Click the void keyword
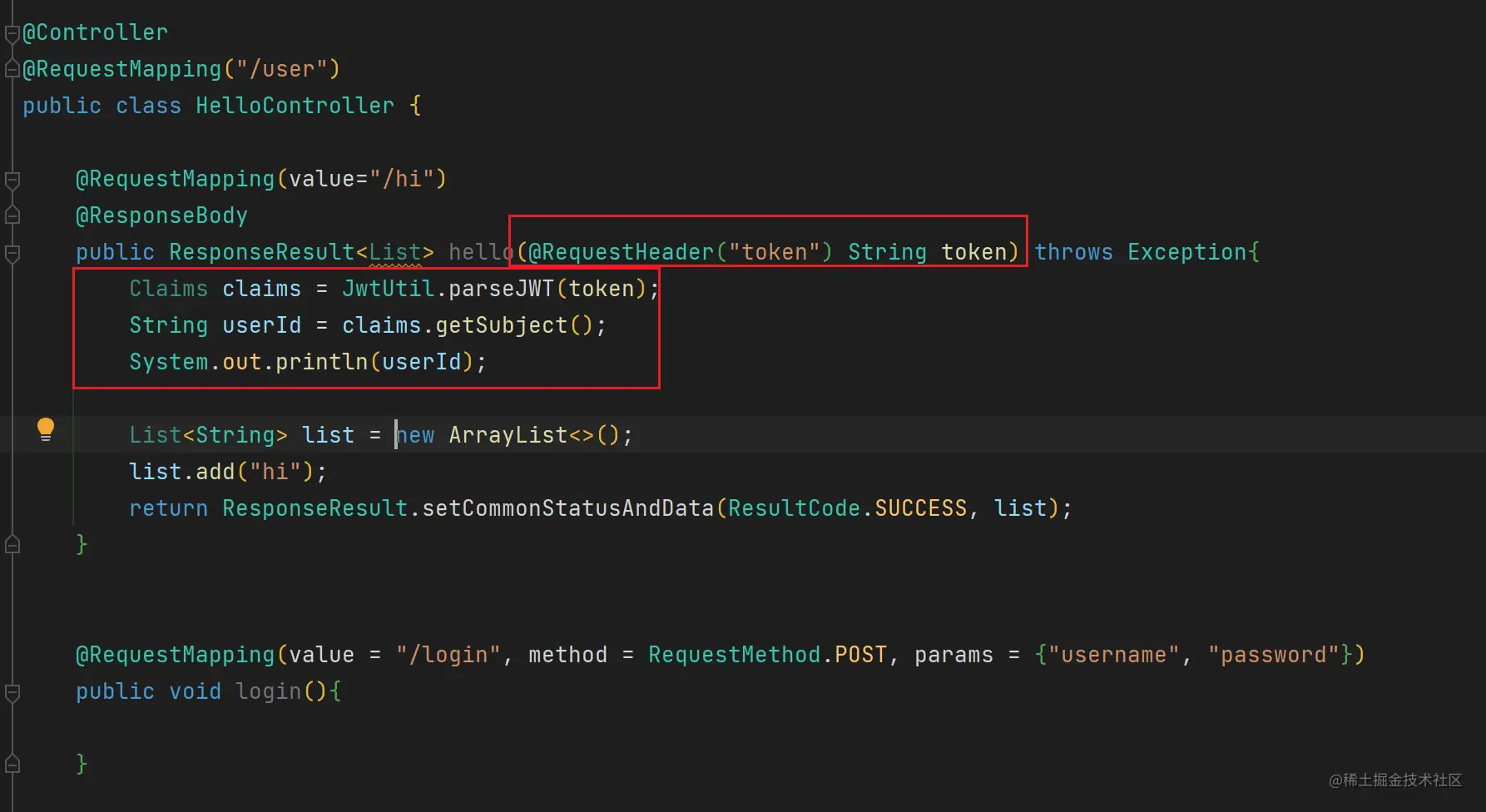Screen dimensions: 1486x812 pos(196,691)
